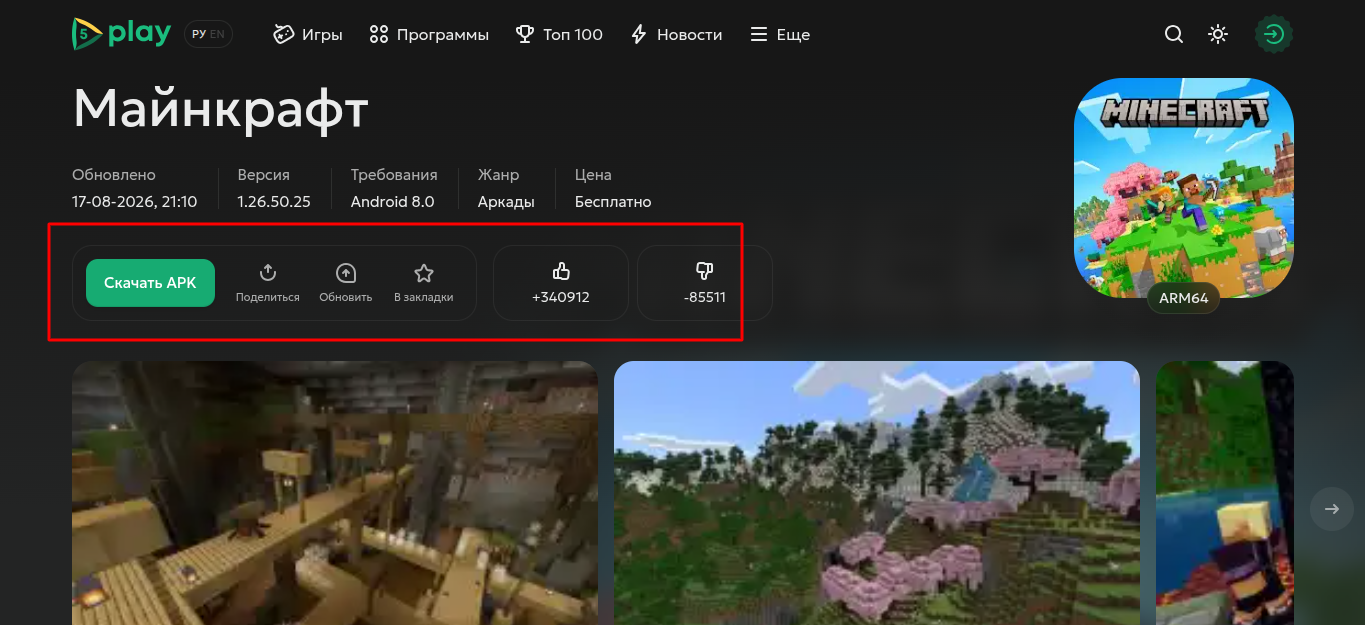Click Скачать APK button
This screenshot has height=625, width=1365.
point(150,283)
